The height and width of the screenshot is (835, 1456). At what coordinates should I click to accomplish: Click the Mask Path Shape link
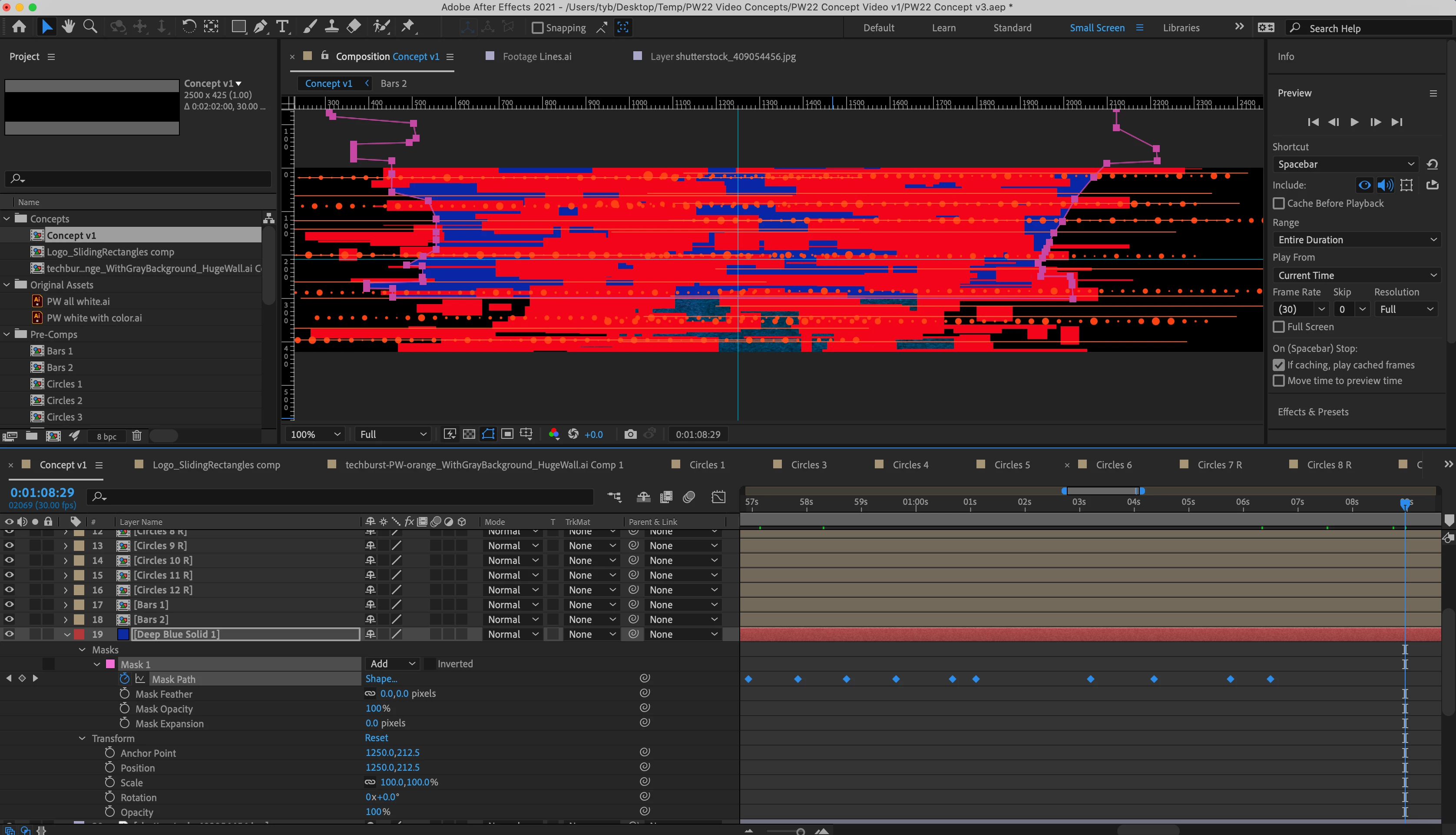(x=381, y=679)
